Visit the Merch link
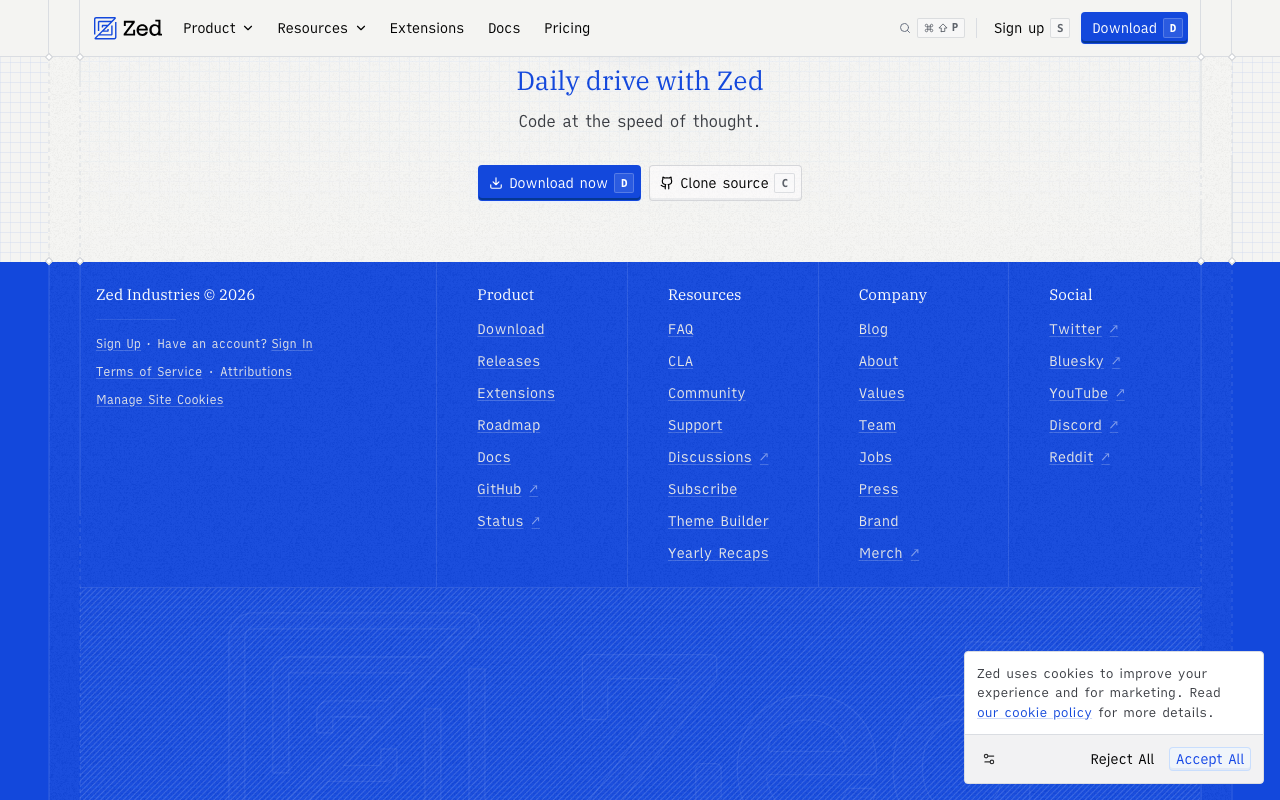 click(x=880, y=553)
